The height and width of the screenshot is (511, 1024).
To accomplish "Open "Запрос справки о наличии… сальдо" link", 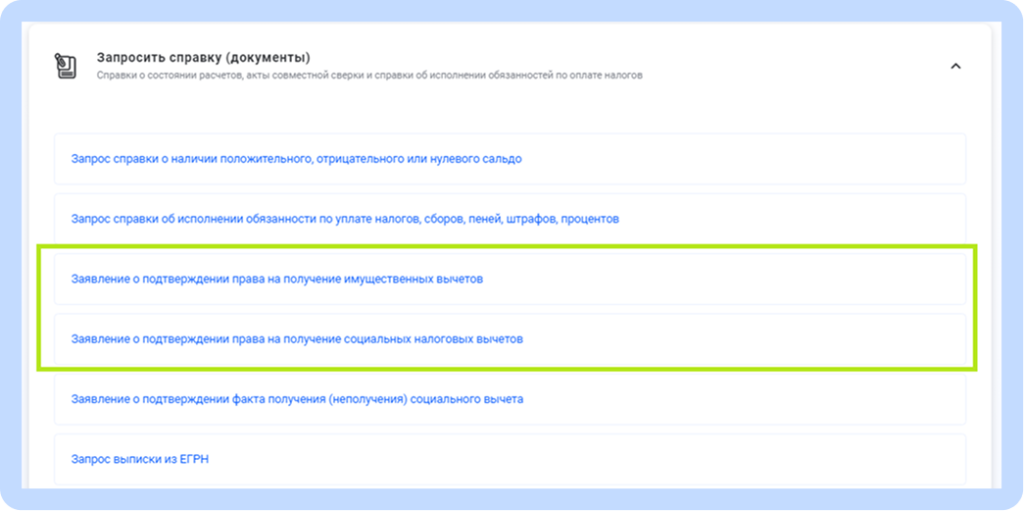I will [x=296, y=159].
